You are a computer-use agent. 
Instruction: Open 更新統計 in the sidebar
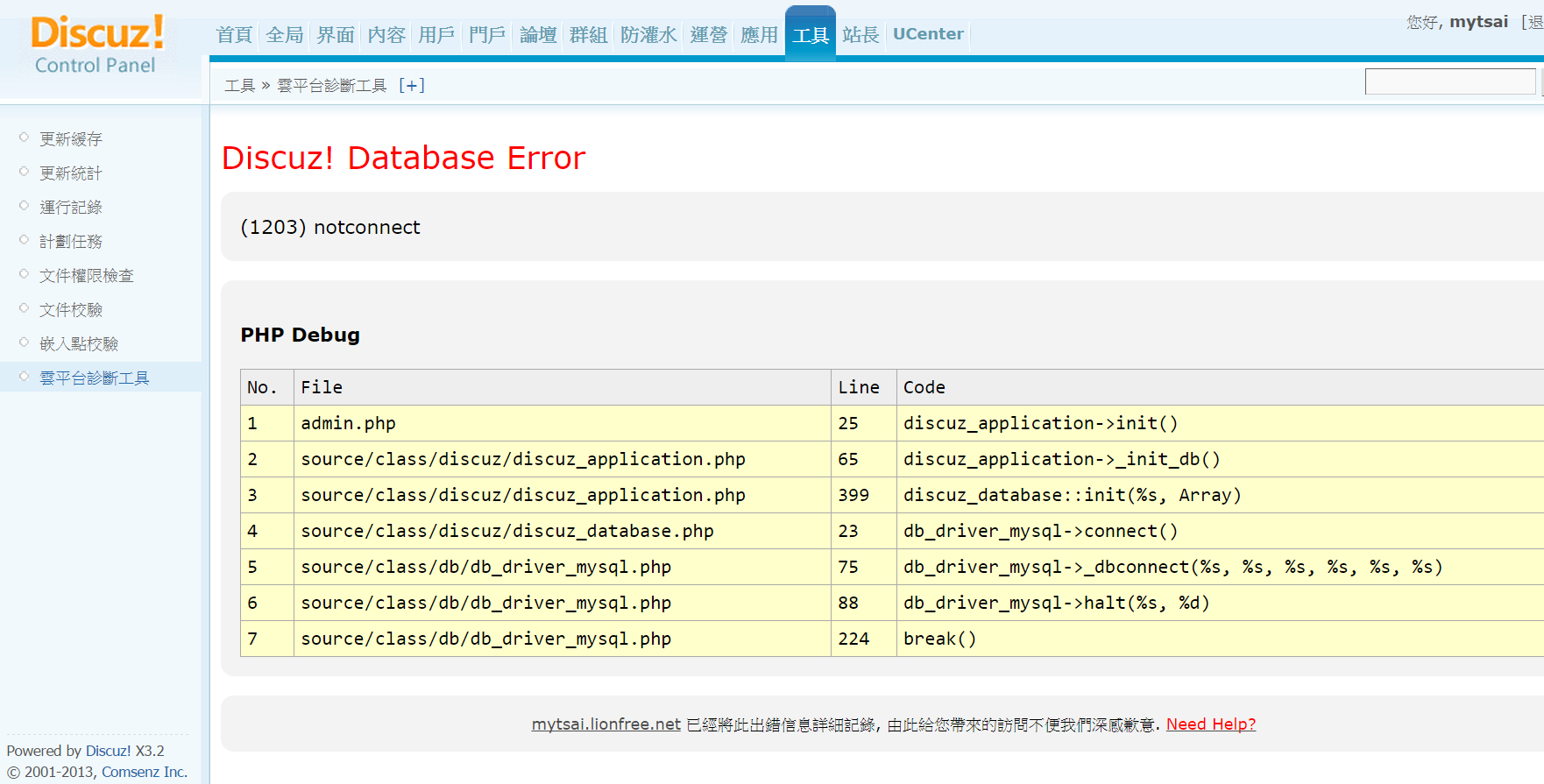tap(71, 173)
